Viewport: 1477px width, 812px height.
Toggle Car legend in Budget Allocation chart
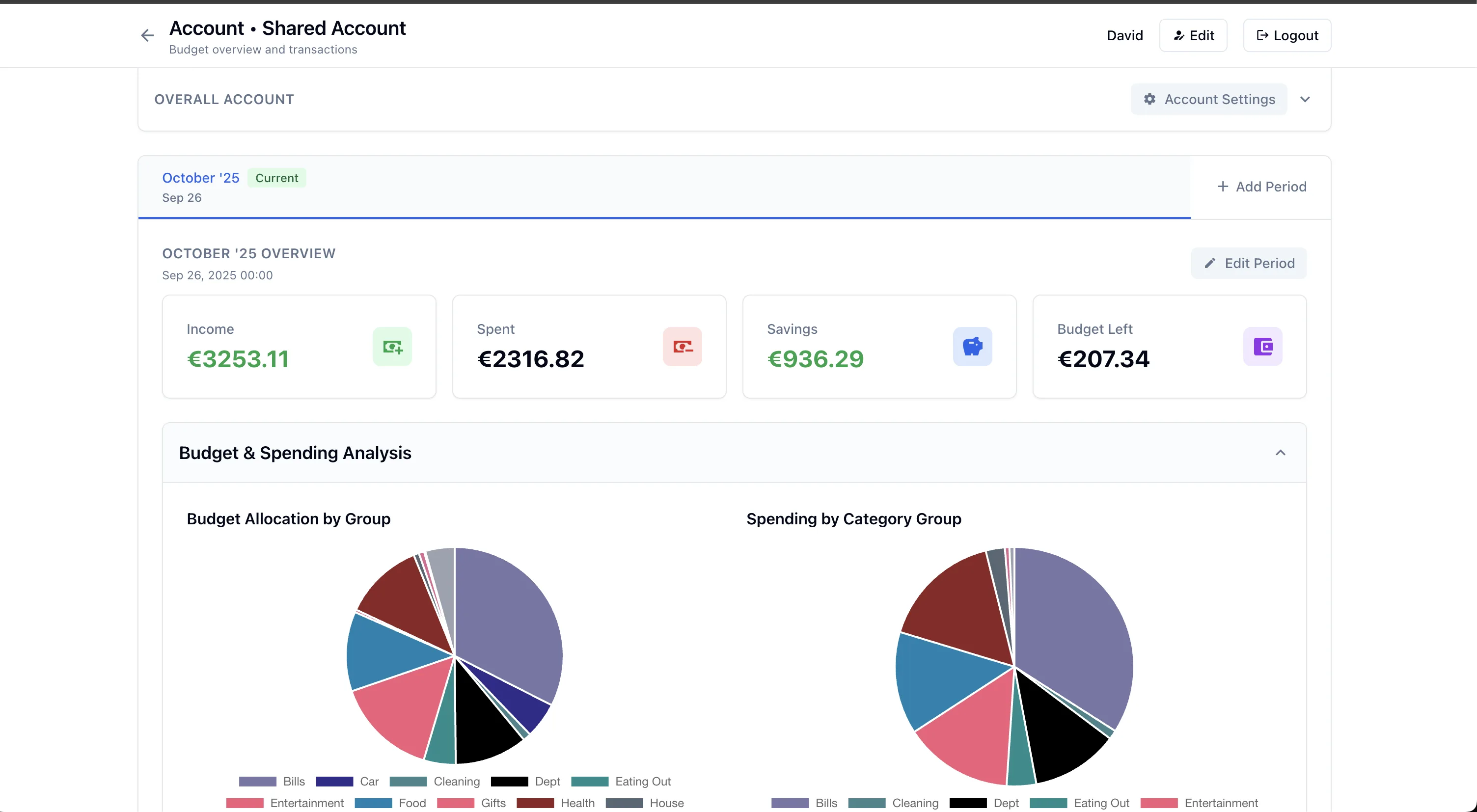(x=347, y=781)
